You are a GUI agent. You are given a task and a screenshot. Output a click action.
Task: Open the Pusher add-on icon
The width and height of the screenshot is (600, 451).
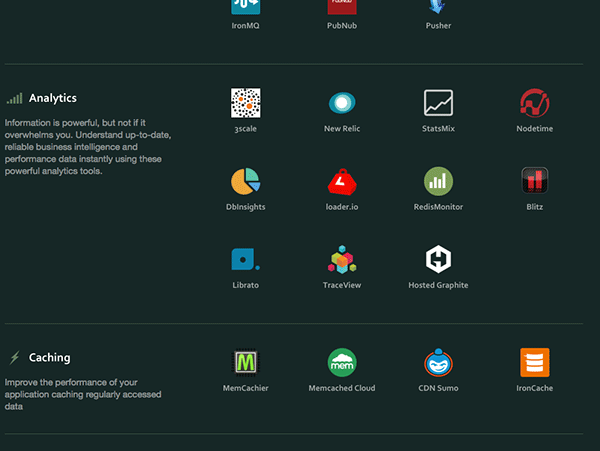tap(438, 7)
